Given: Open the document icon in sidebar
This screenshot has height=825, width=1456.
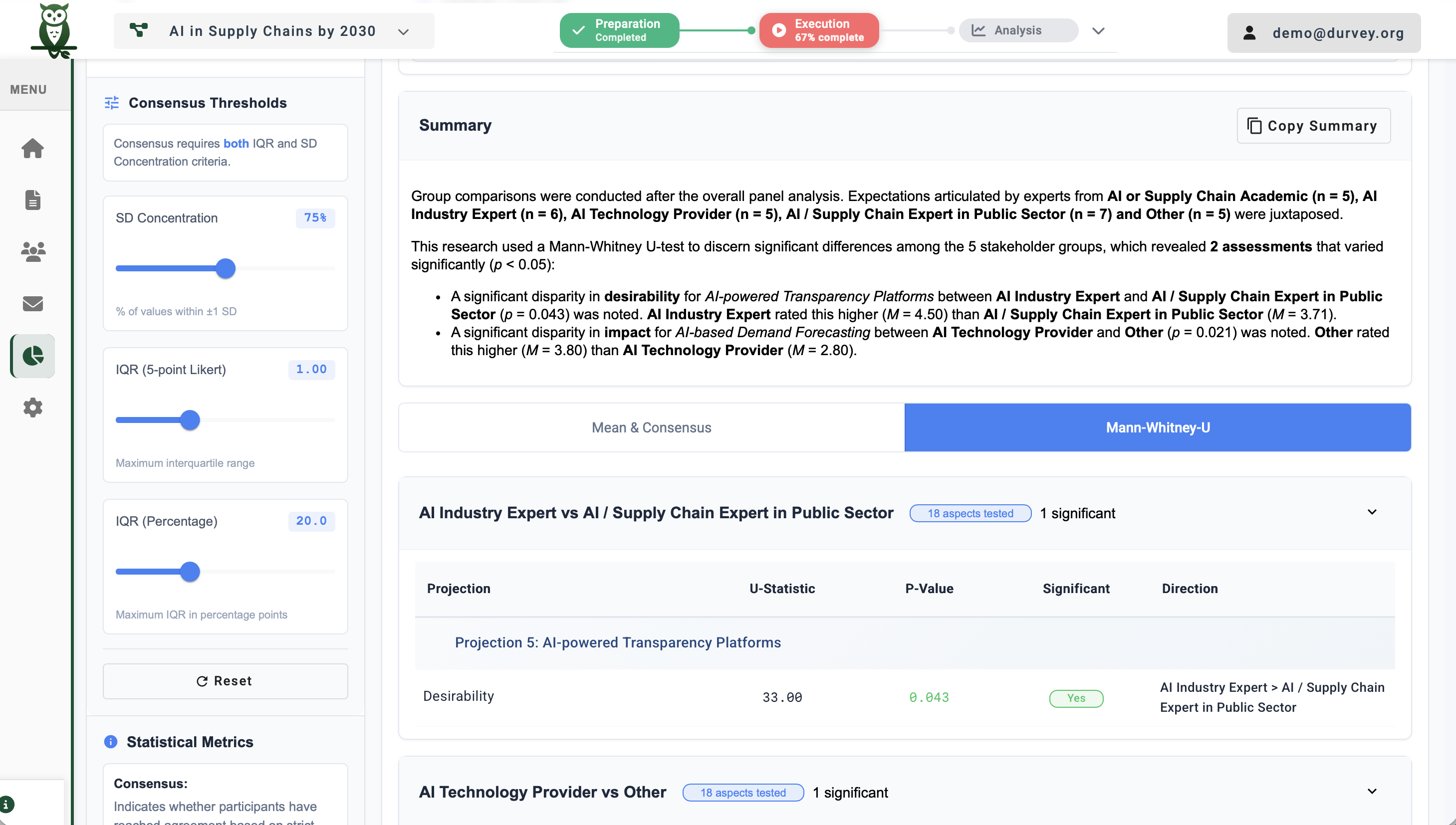Looking at the screenshot, I should 32,200.
